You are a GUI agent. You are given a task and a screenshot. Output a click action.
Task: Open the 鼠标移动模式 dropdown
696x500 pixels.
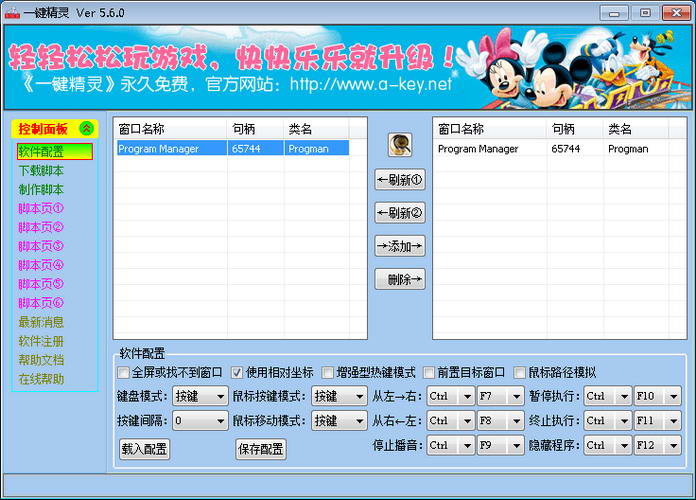pyautogui.click(x=357, y=421)
